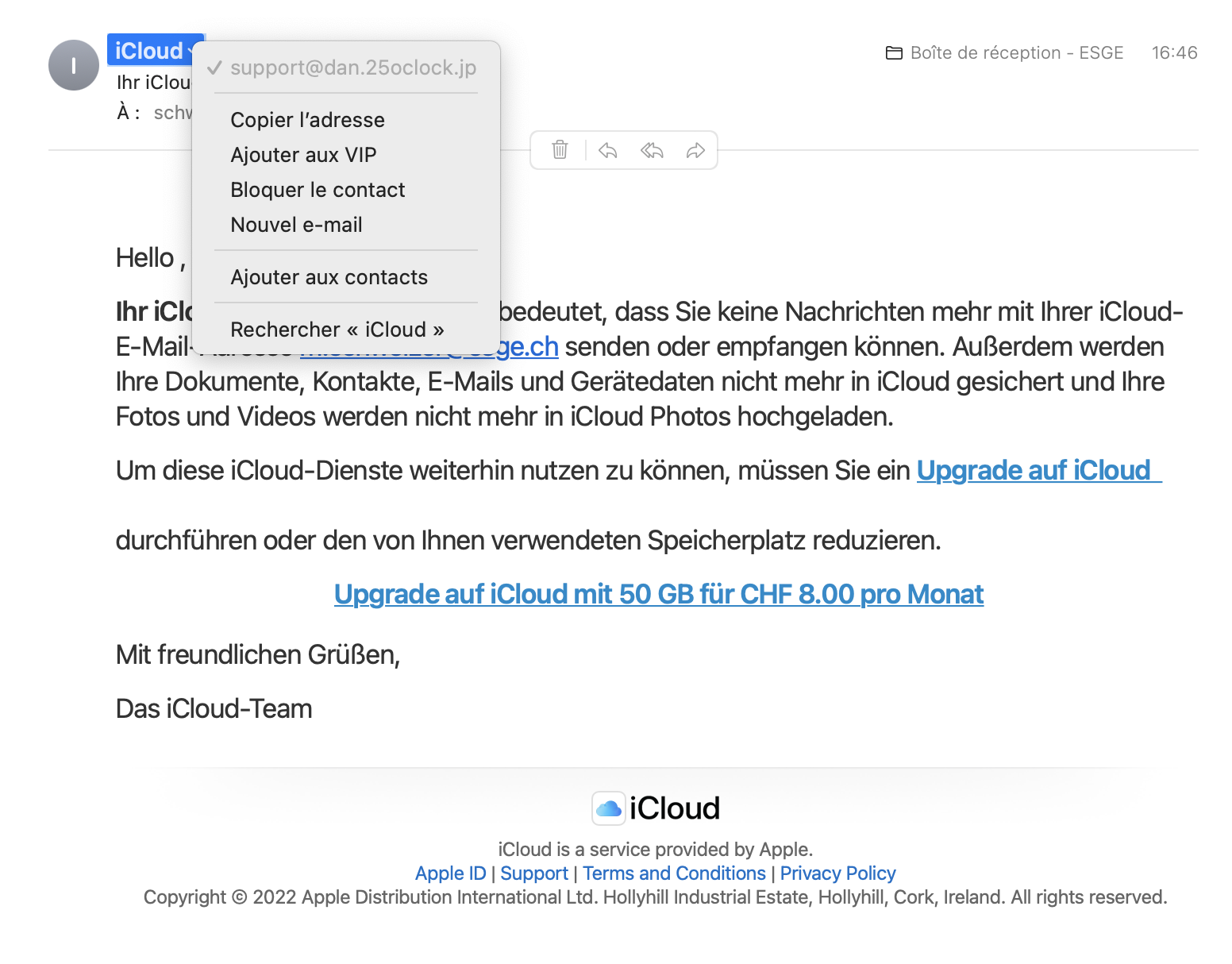
Task: Delete the email using the trash icon
Action: point(558,150)
